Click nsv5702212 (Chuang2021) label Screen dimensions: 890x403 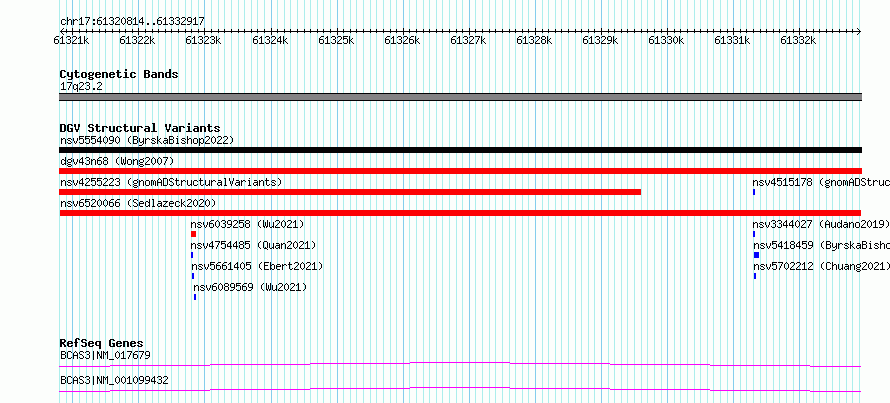[821, 266]
